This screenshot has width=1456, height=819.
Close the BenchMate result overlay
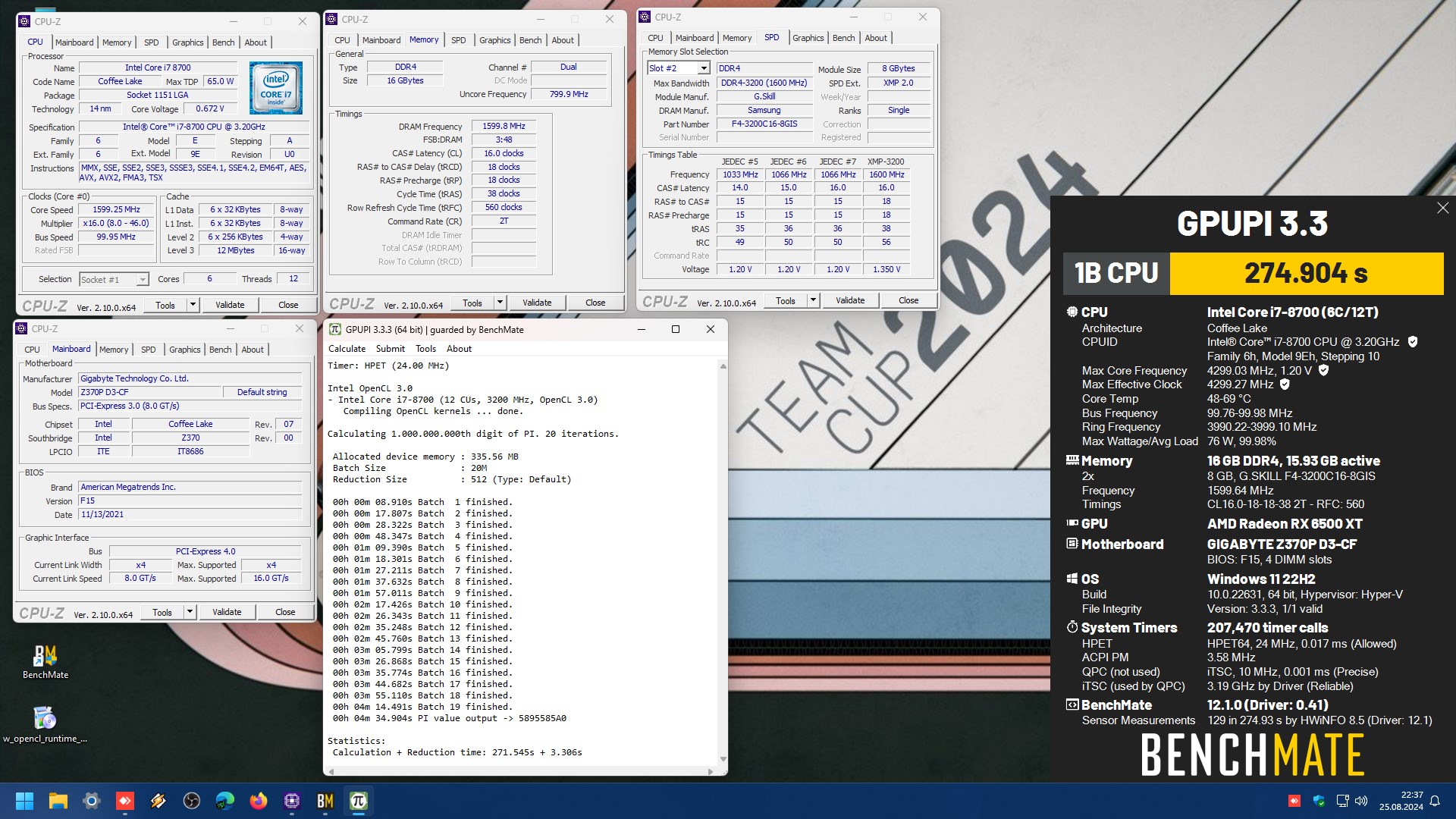(1442, 208)
